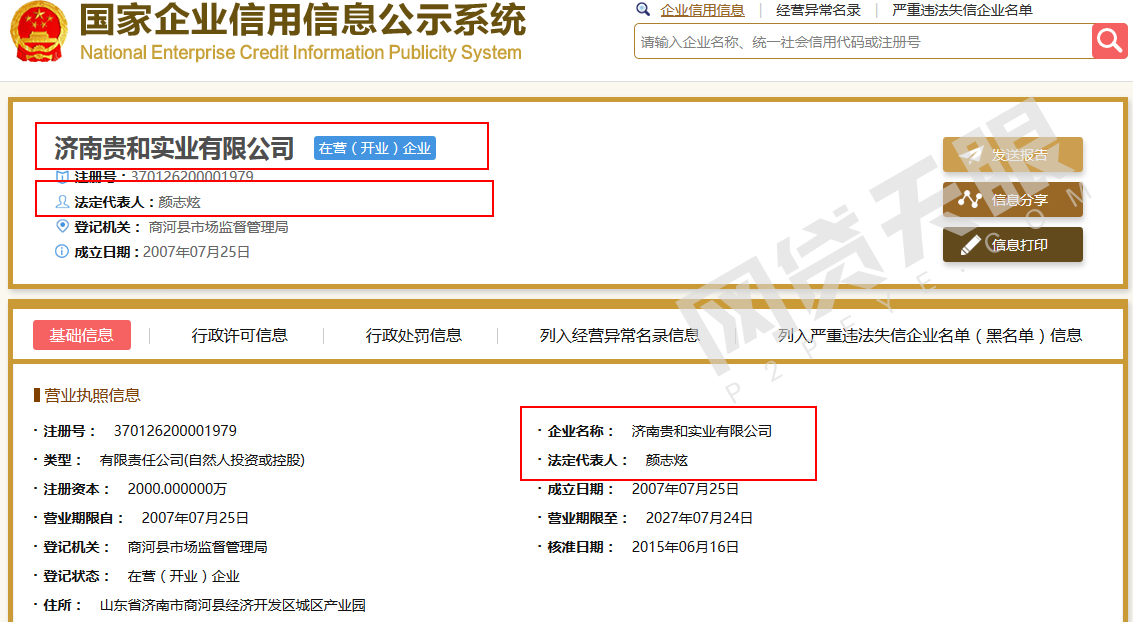The height and width of the screenshot is (622, 1133).
Task: Click the 登记状态 value 在营（开业）企业
Action: point(184,576)
